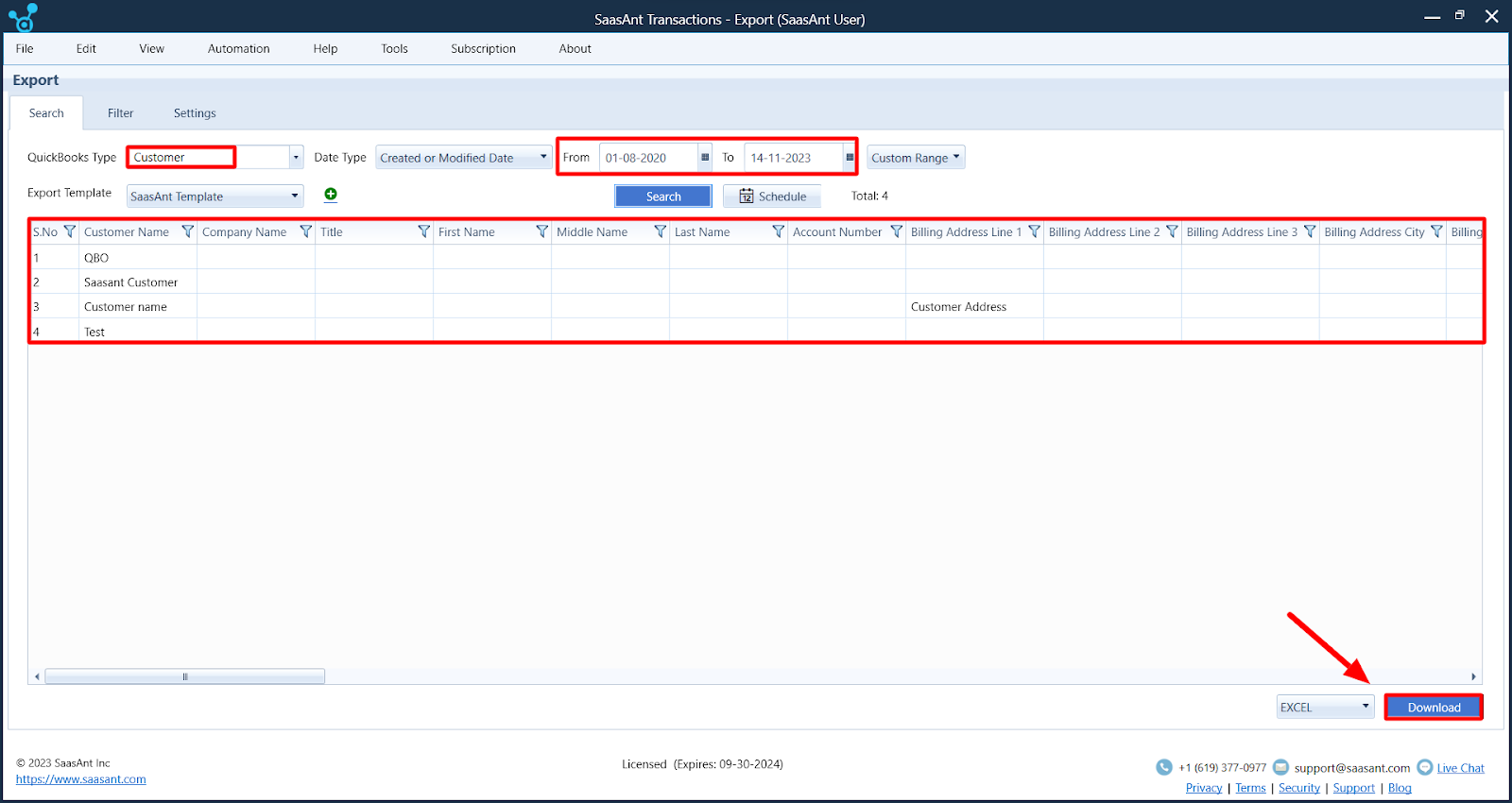The image size is (1512, 803).
Task: Filter the Billing Address Line 3 column
Action: pos(1310,231)
